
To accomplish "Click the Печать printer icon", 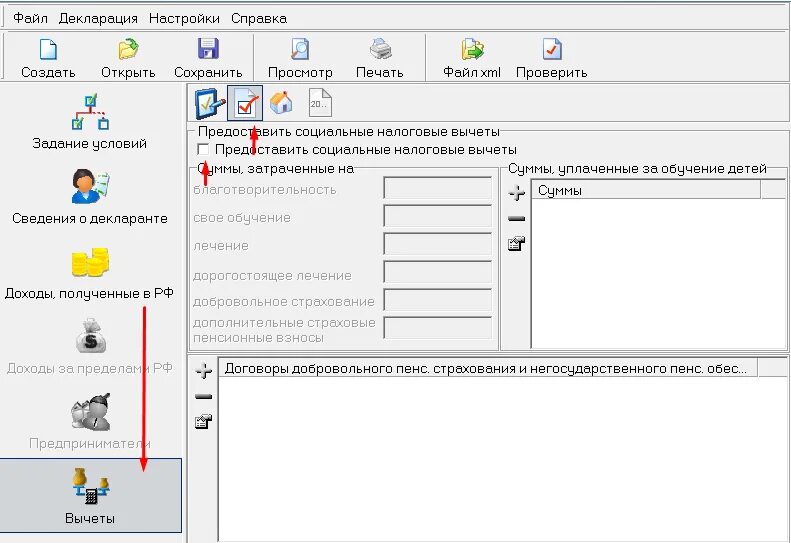I will point(380,49).
